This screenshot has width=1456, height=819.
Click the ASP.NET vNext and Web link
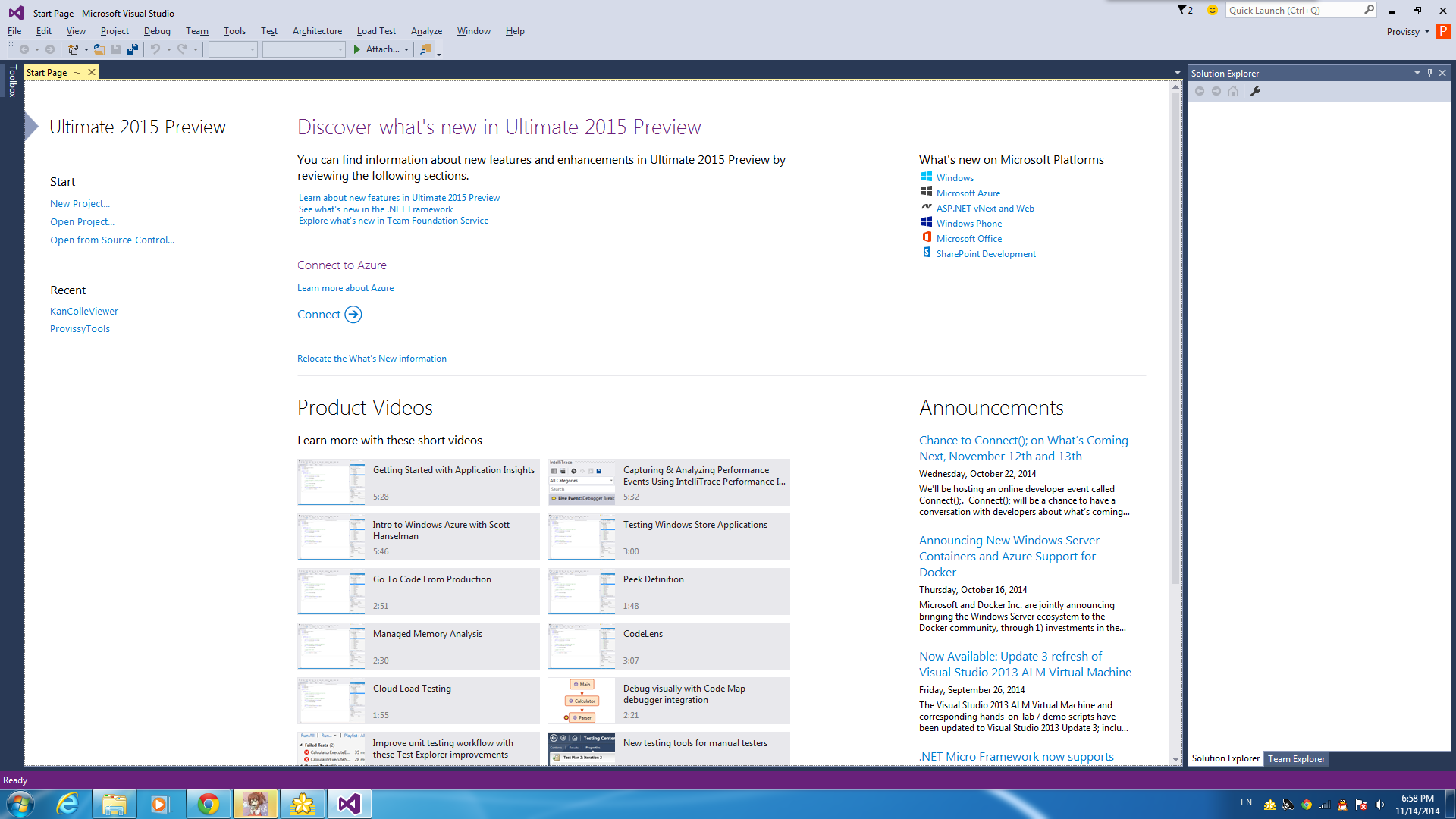click(x=985, y=209)
